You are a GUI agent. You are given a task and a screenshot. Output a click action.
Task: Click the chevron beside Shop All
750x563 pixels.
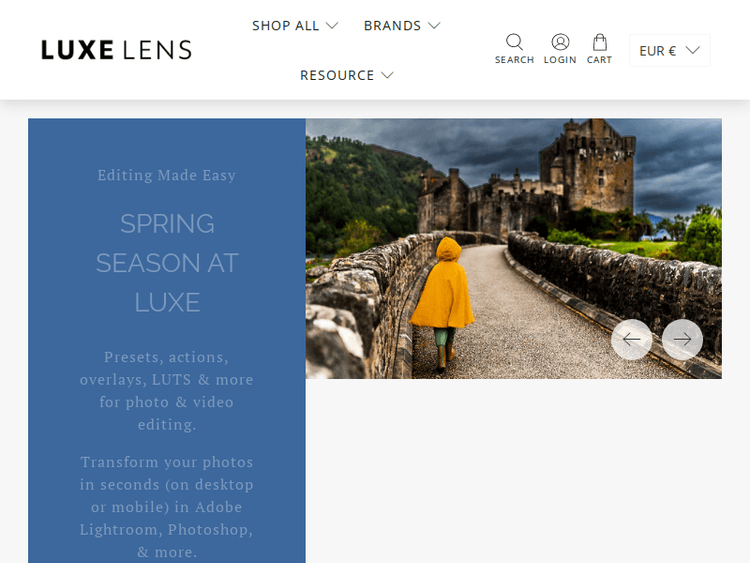[x=332, y=25]
